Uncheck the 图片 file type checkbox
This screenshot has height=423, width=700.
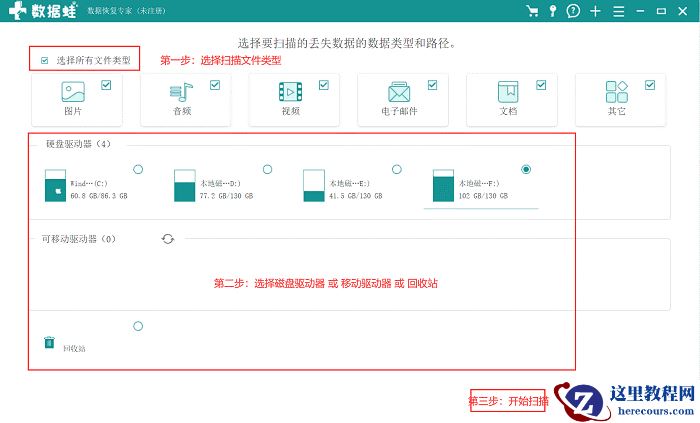(106, 85)
